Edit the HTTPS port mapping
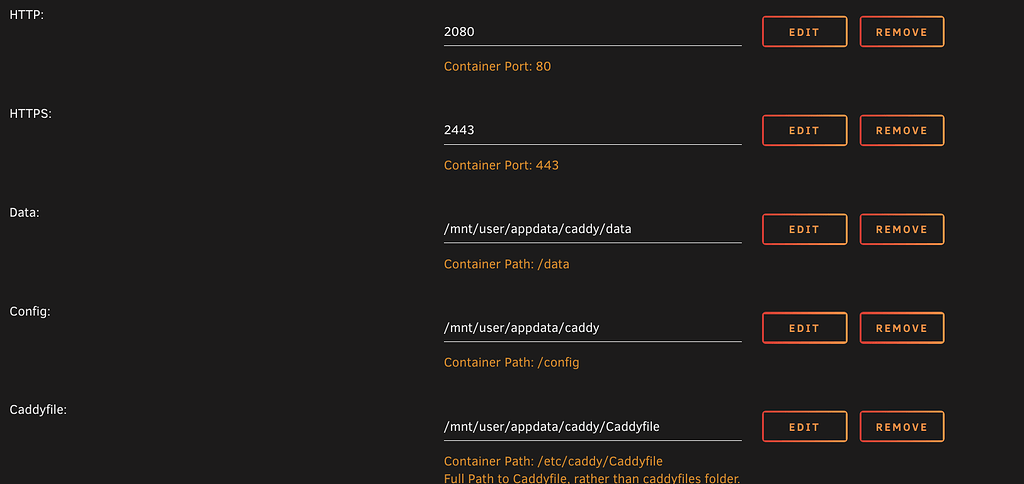The height and width of the screenshot is (484, 1024). point(804,131)
